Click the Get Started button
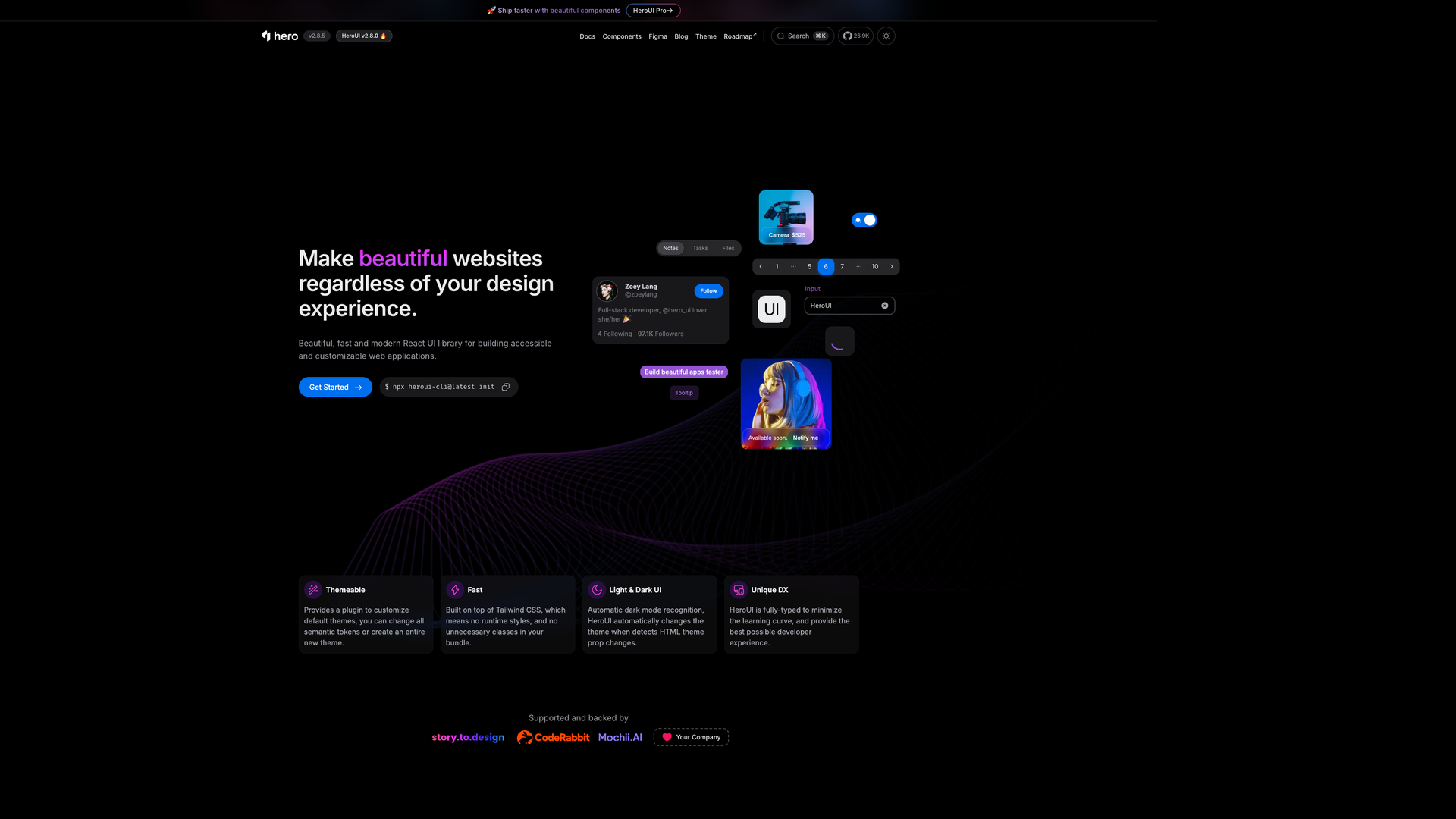Viewport: 1456px width, 819px height. pyautogui.click(x=334, y=387)
